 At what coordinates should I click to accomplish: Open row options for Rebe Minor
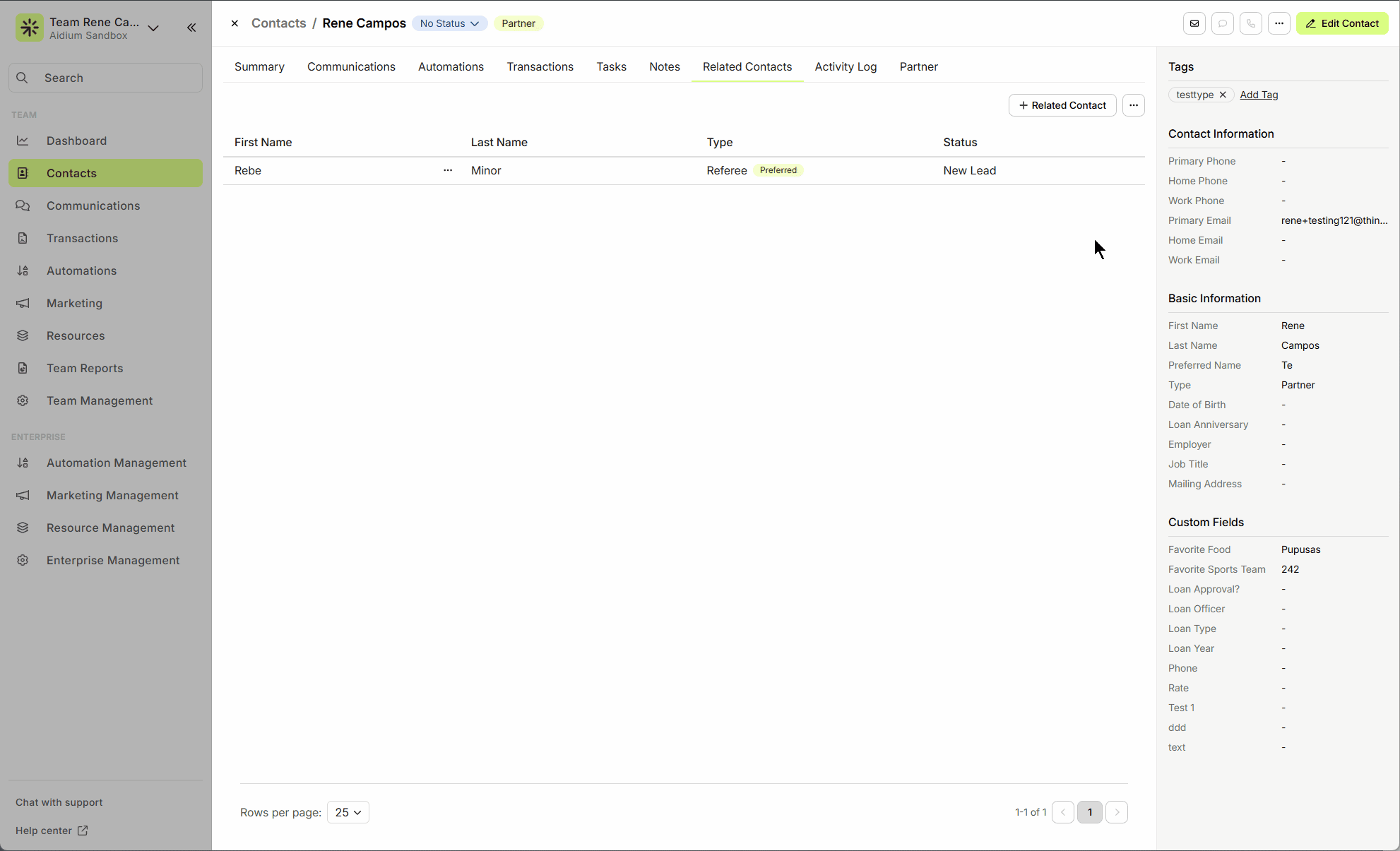(x=448, y=170)
